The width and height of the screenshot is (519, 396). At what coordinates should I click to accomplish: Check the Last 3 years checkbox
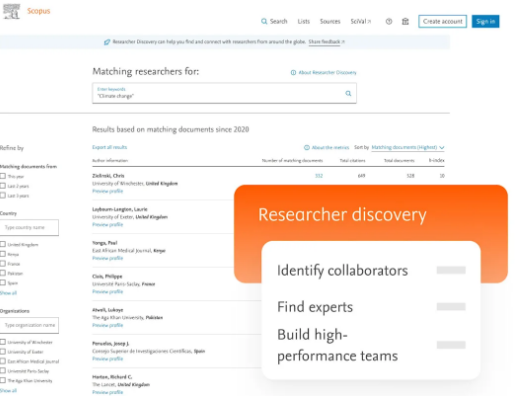(3, 195)
